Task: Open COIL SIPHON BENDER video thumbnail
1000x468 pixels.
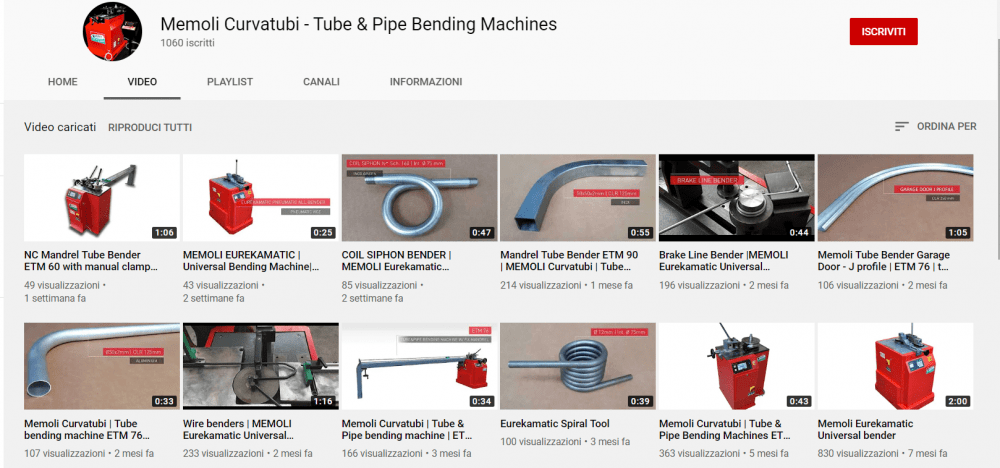Action: tap(419, 198)
